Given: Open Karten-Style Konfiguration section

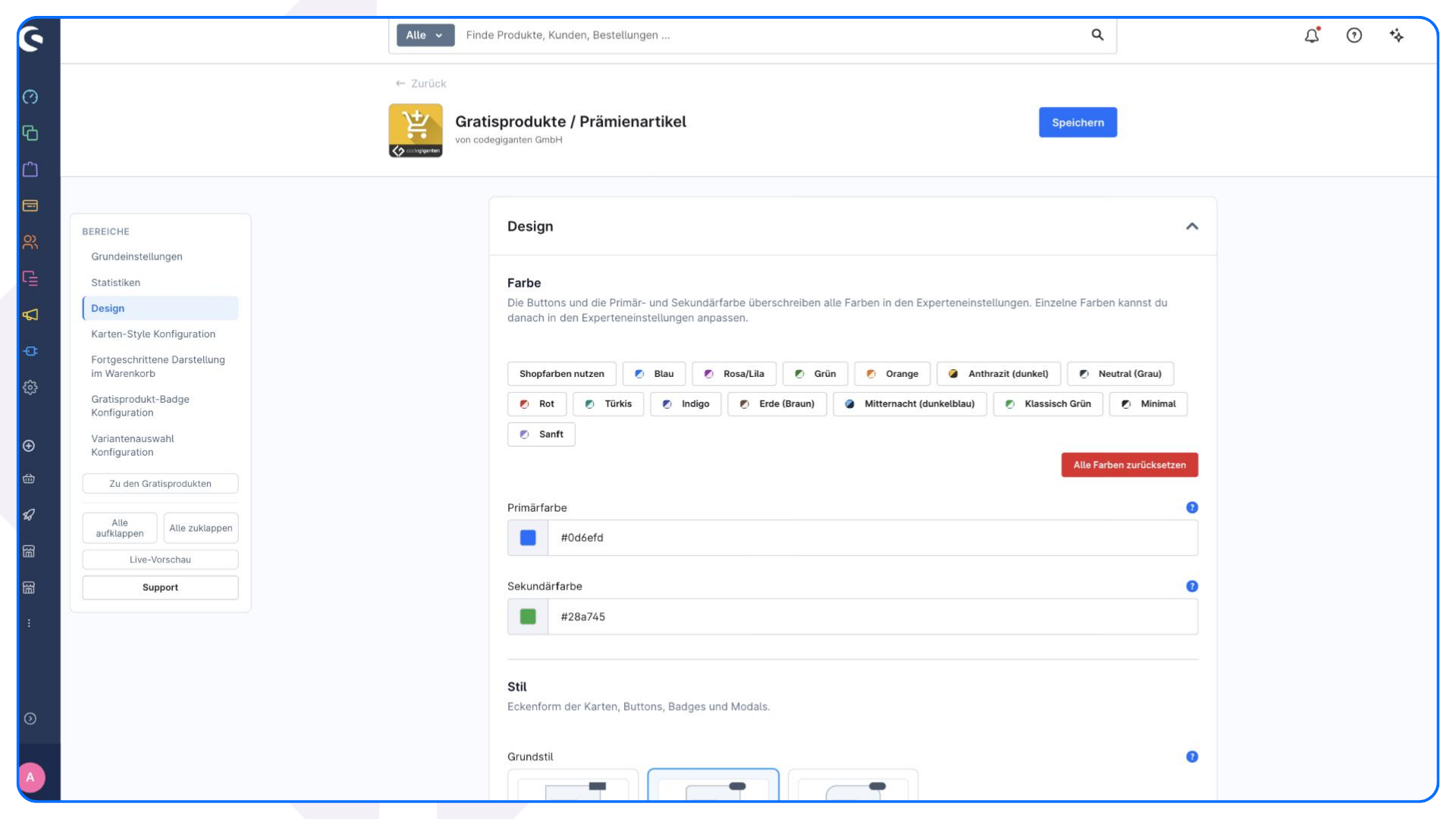Looking at the screenshot, I should click(x=153, y=334).
